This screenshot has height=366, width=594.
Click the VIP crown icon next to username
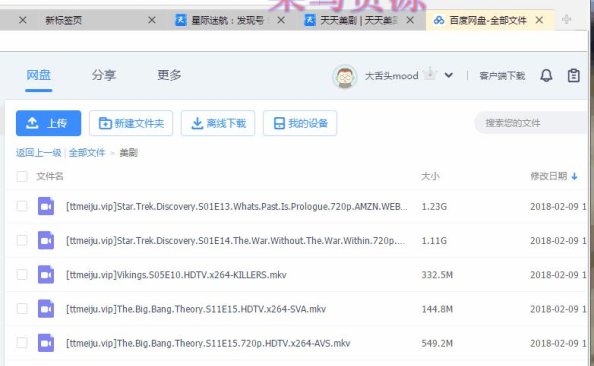[x=430, y=74]
